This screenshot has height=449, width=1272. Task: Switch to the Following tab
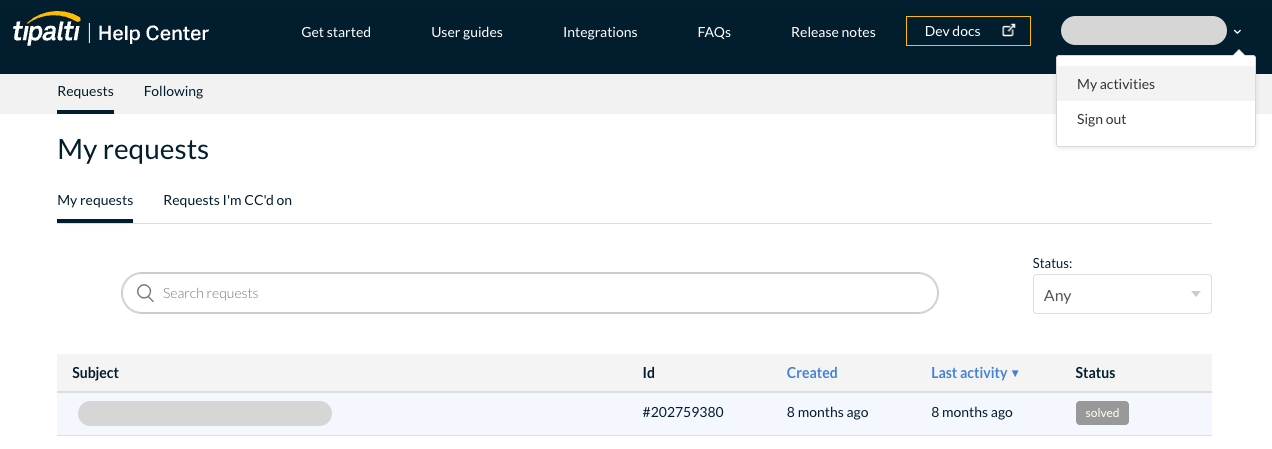[x=173, y=91]
